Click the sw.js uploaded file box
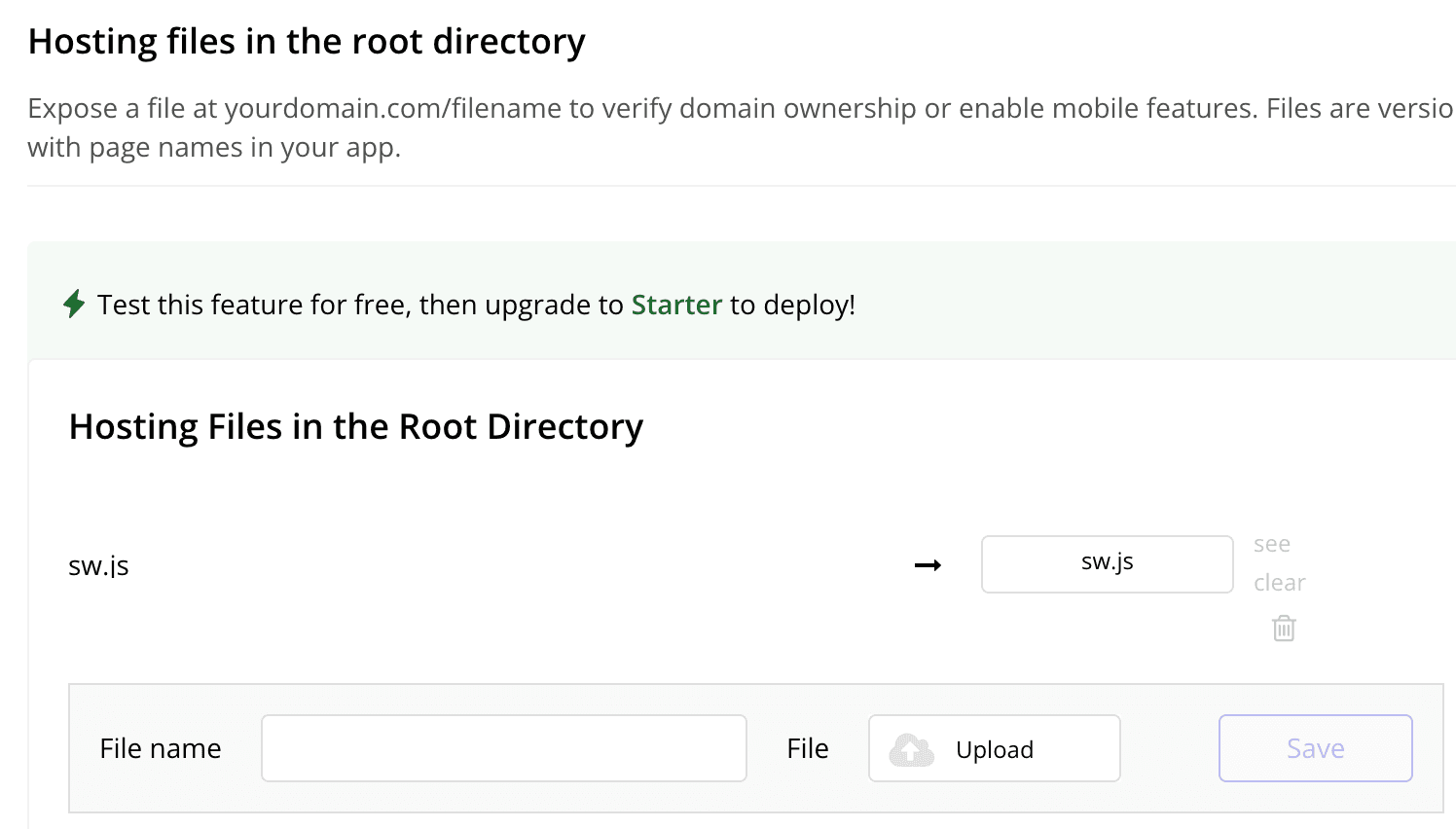Viewport: 1456px width, 829px height. click(x=1107, y=563)
